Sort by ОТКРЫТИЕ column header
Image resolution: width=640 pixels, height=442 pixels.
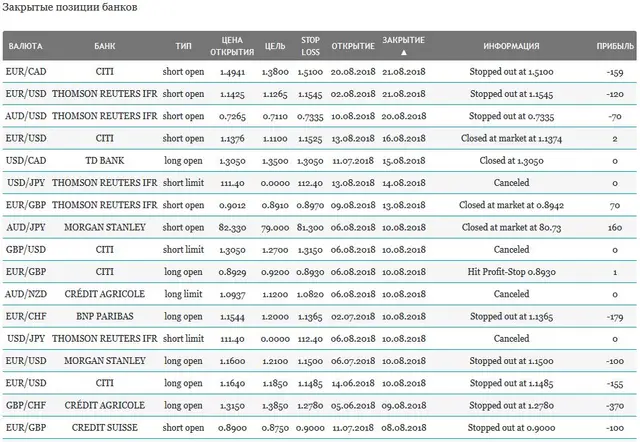tap(353, 46)
